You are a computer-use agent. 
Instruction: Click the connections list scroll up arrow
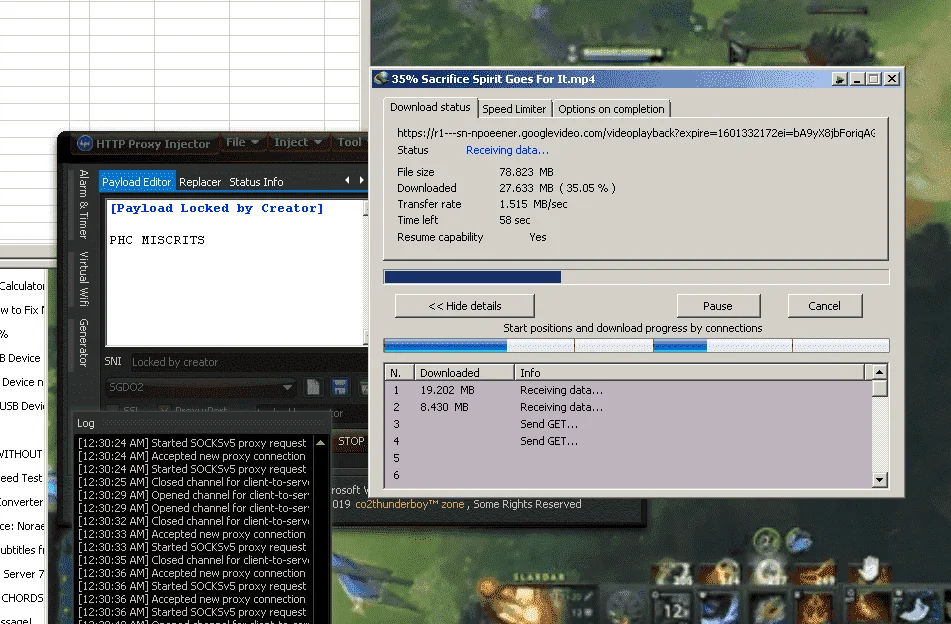879,372
